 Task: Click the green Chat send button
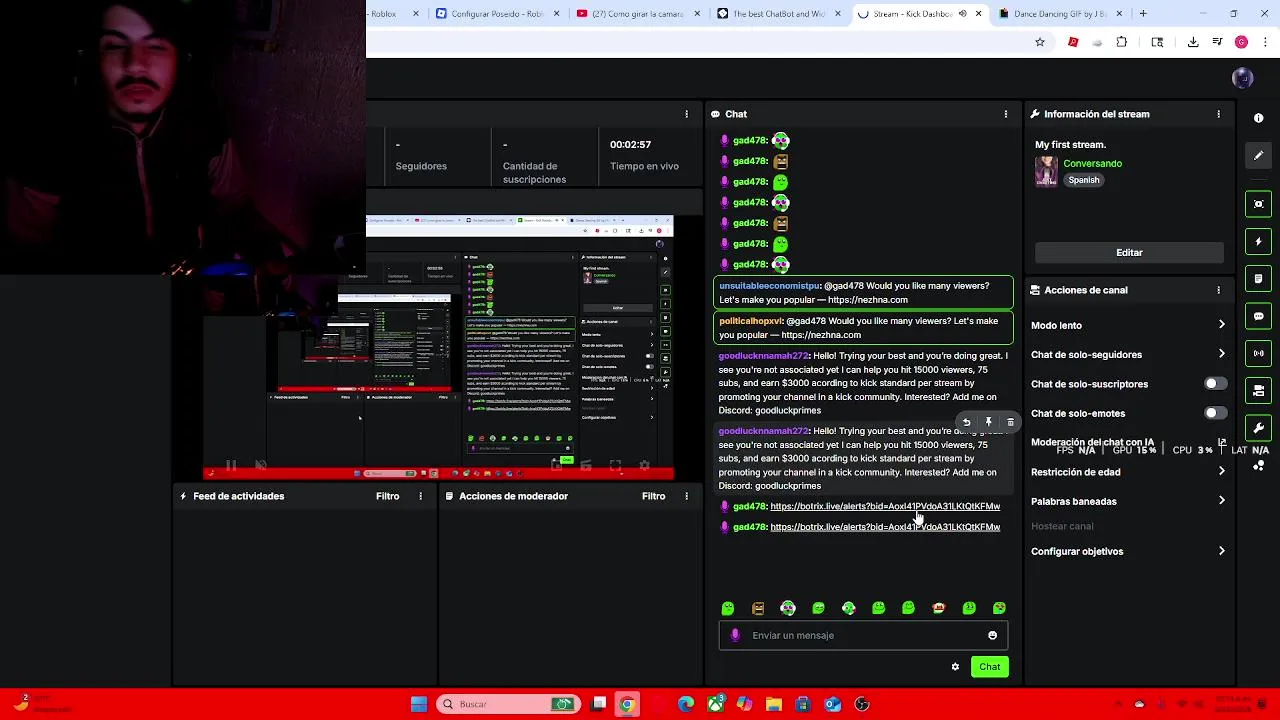[989, 667]
